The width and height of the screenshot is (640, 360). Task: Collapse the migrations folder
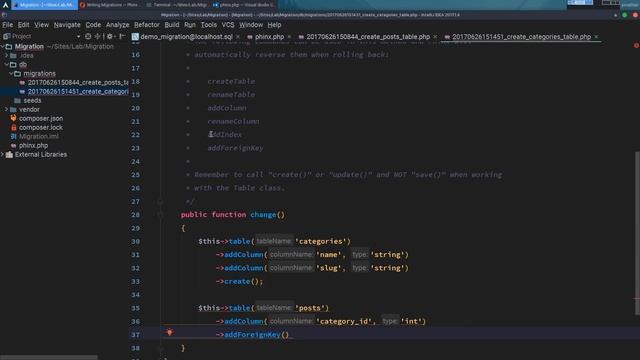pyautogui.click(x=11, y=73)
